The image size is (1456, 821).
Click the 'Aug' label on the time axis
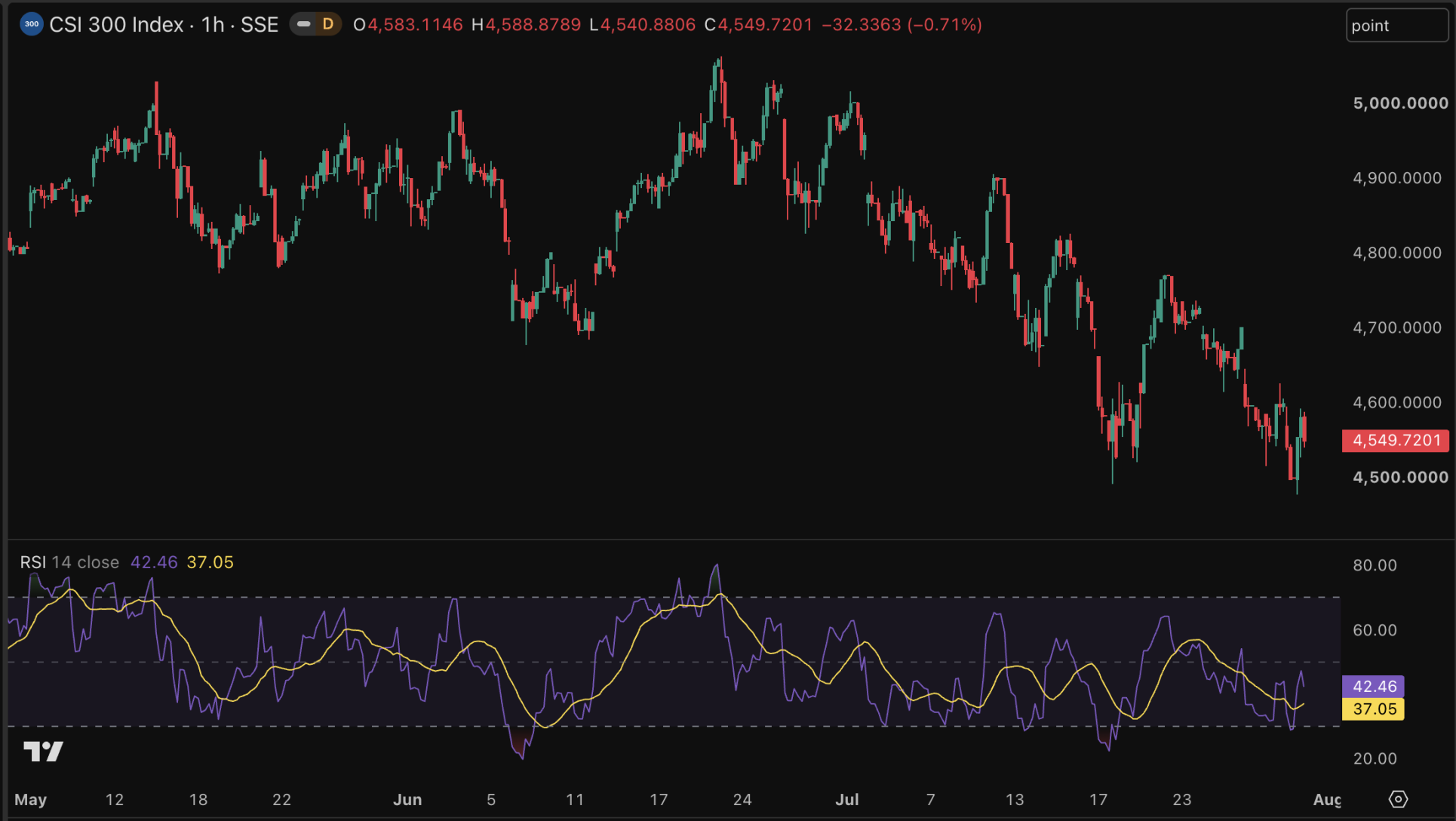[x=1327, y=800]
